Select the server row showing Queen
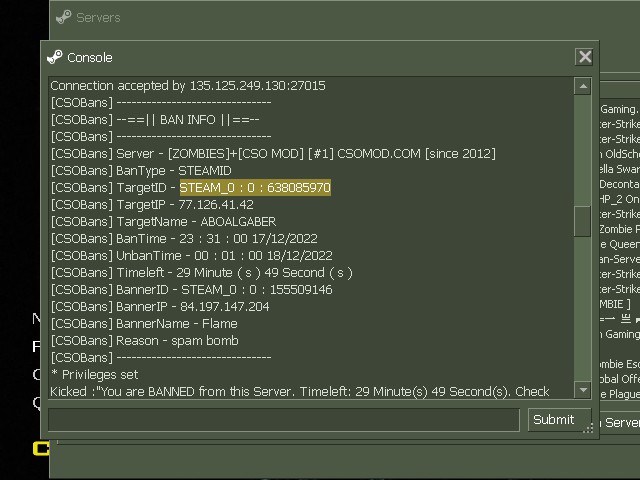The image size is (640, 480). (x=620, y=244)
